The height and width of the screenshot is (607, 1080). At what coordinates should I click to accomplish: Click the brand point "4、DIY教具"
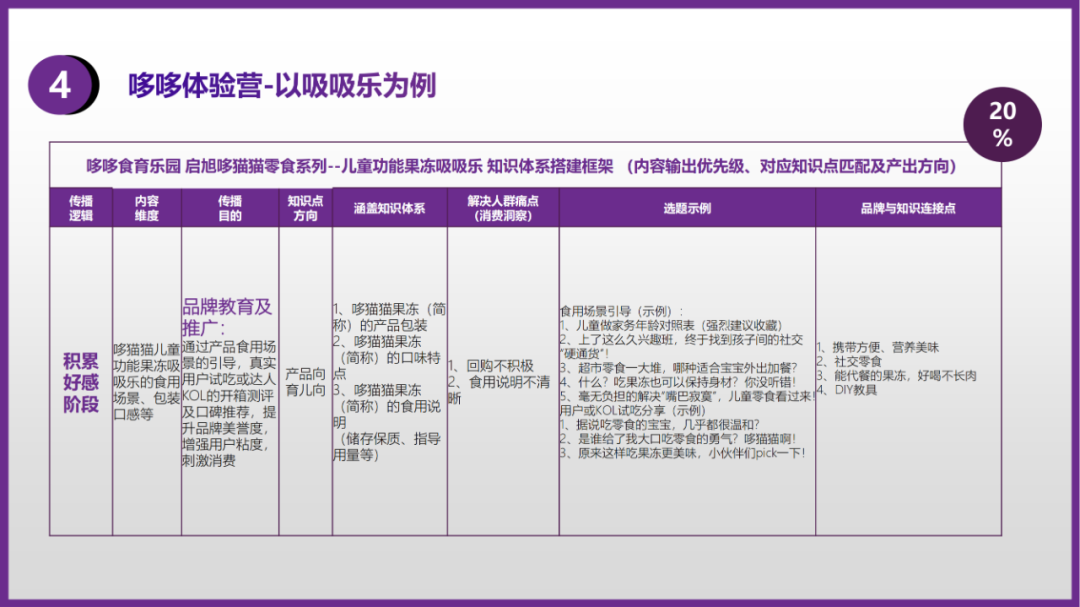[847, 390]
